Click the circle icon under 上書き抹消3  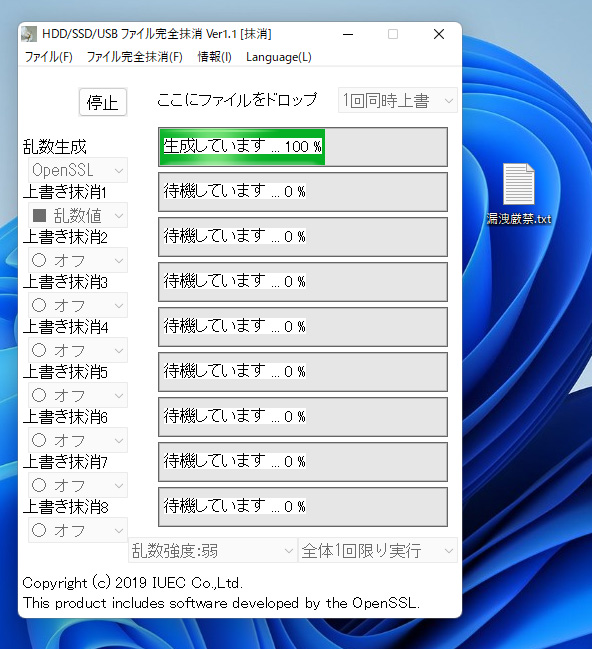[39, 305]
